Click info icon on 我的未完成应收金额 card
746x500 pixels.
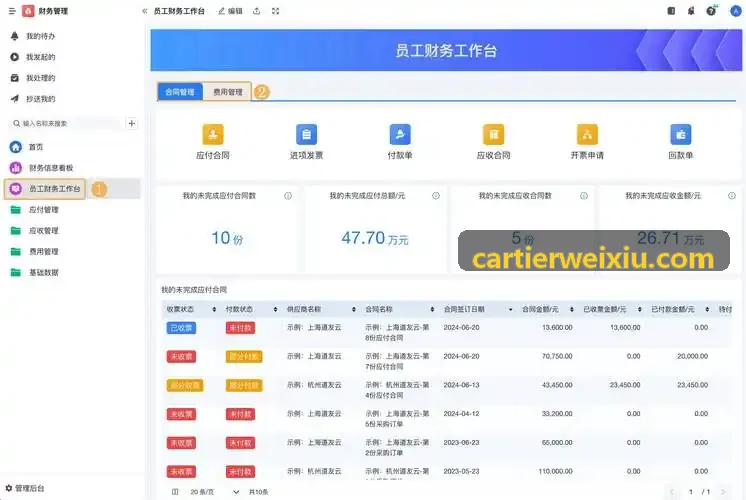(732, 196)
